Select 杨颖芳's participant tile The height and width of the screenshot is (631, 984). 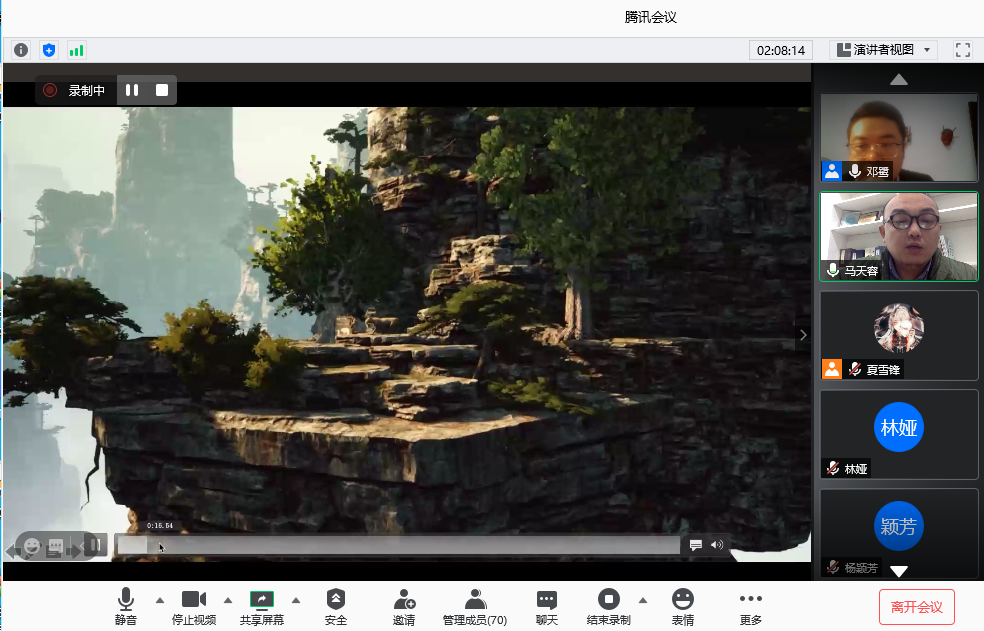coord(899,532)
